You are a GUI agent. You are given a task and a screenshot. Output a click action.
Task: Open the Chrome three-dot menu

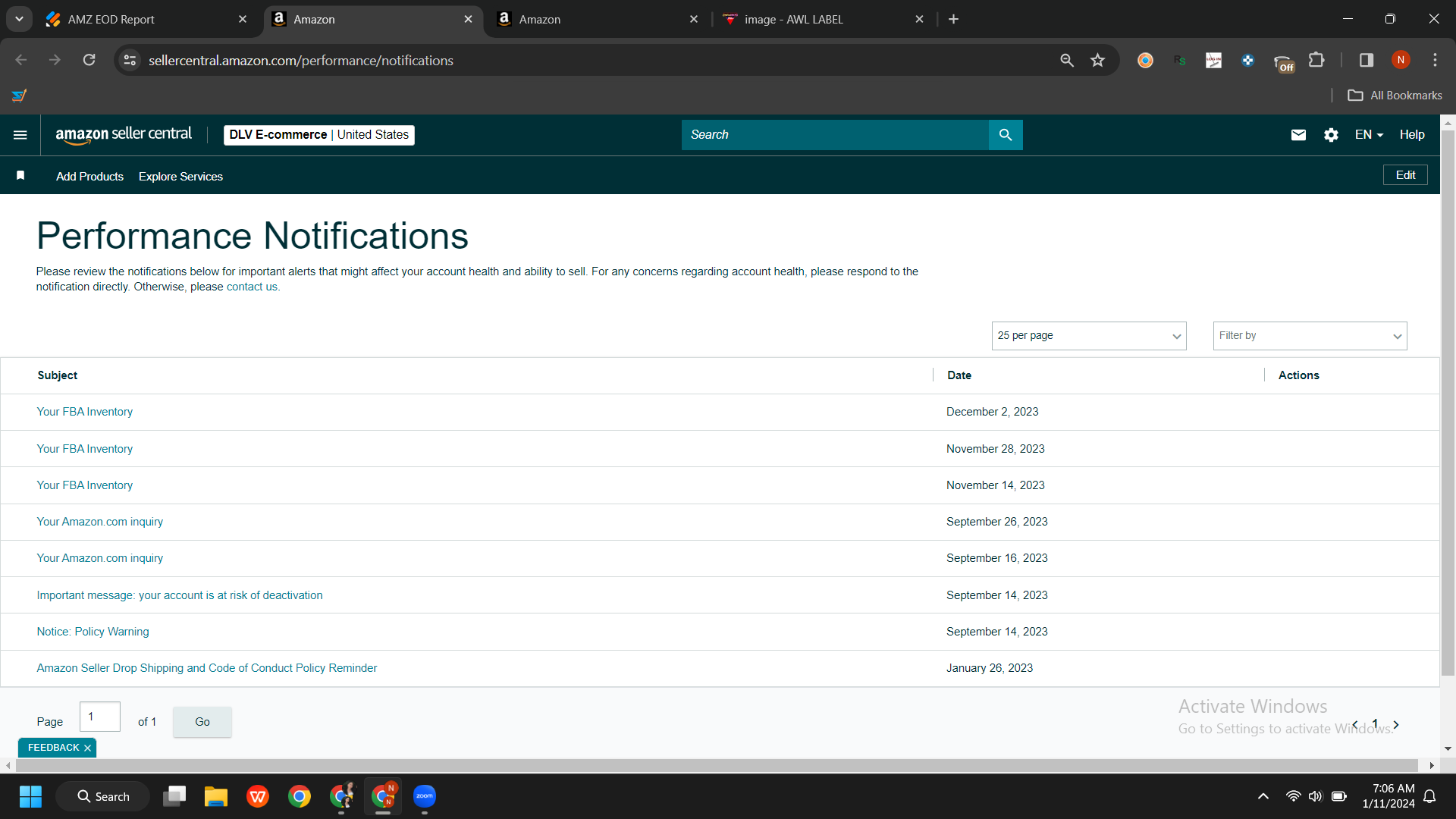click(x=1435, y=60)
